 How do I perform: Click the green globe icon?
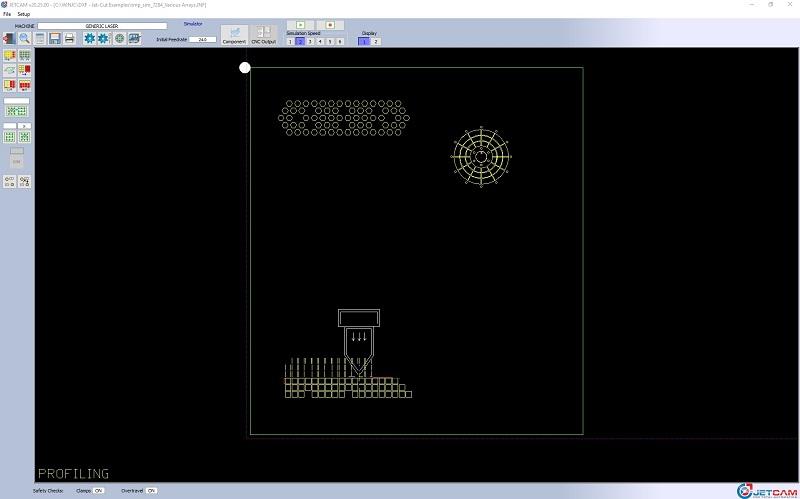[119, 38]
